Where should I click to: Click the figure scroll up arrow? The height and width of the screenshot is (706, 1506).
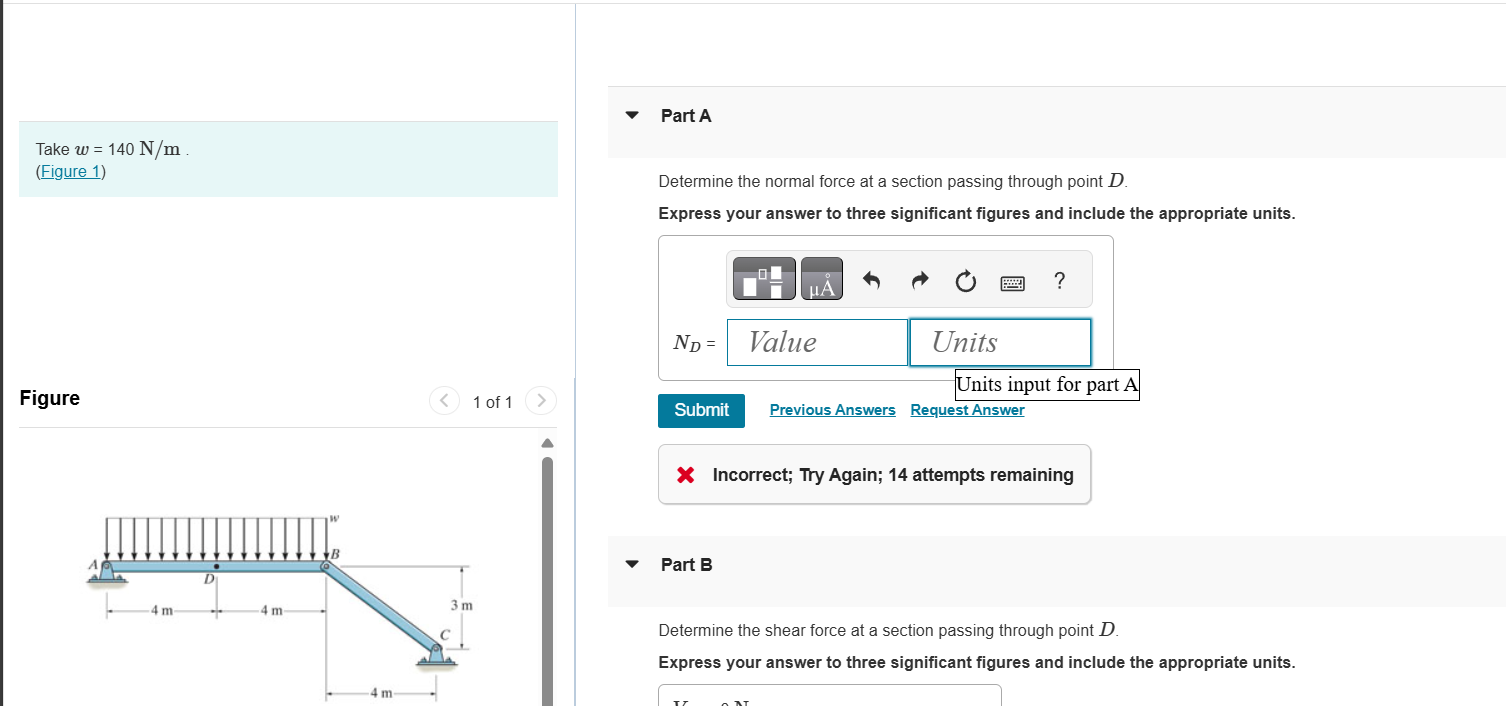coord(547,443)
